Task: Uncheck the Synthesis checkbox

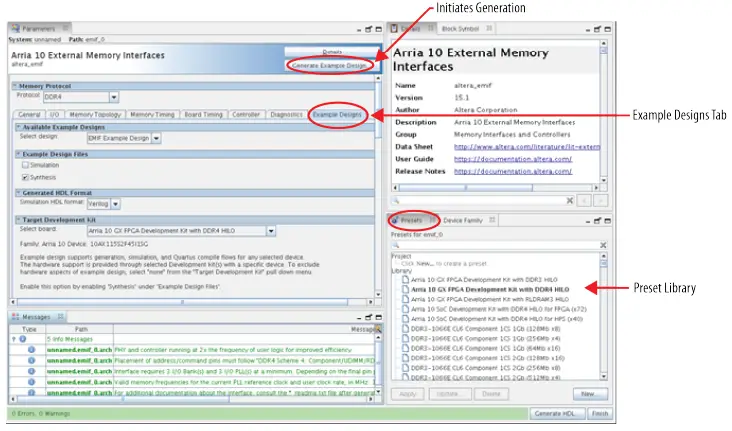Action: click(25, 177)
